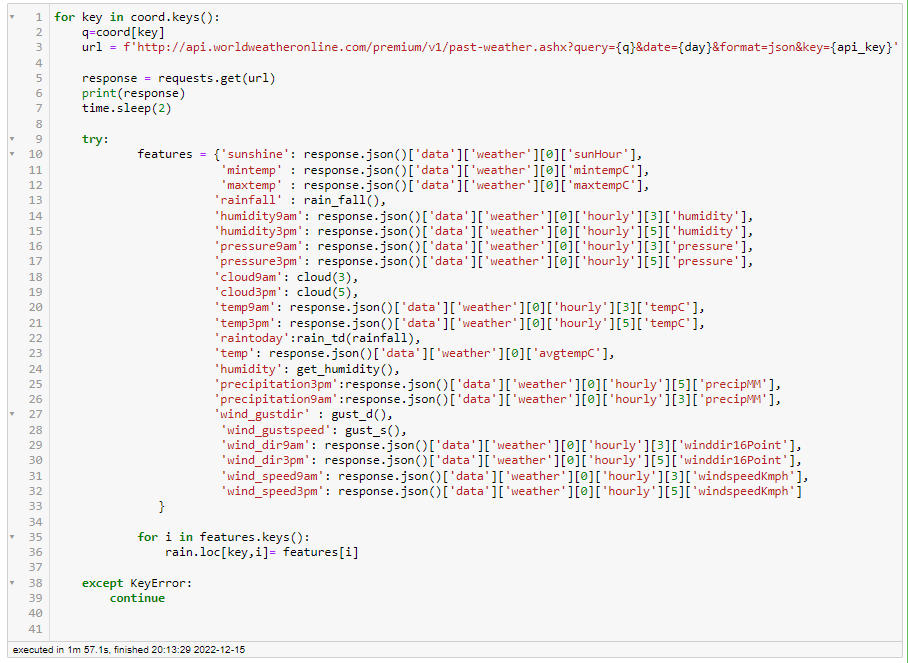Fold the features dictionary arrow at line 10
909x663 pixels.
(x=12, y=154)
